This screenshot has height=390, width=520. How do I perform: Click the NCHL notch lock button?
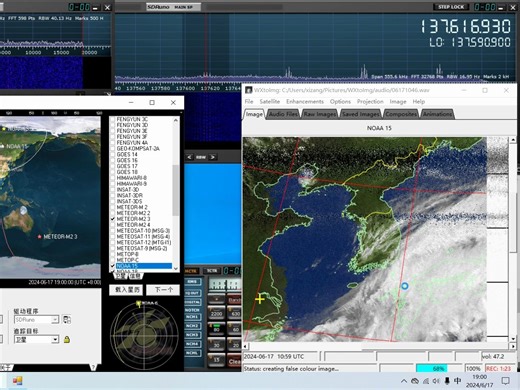point(193,353)
